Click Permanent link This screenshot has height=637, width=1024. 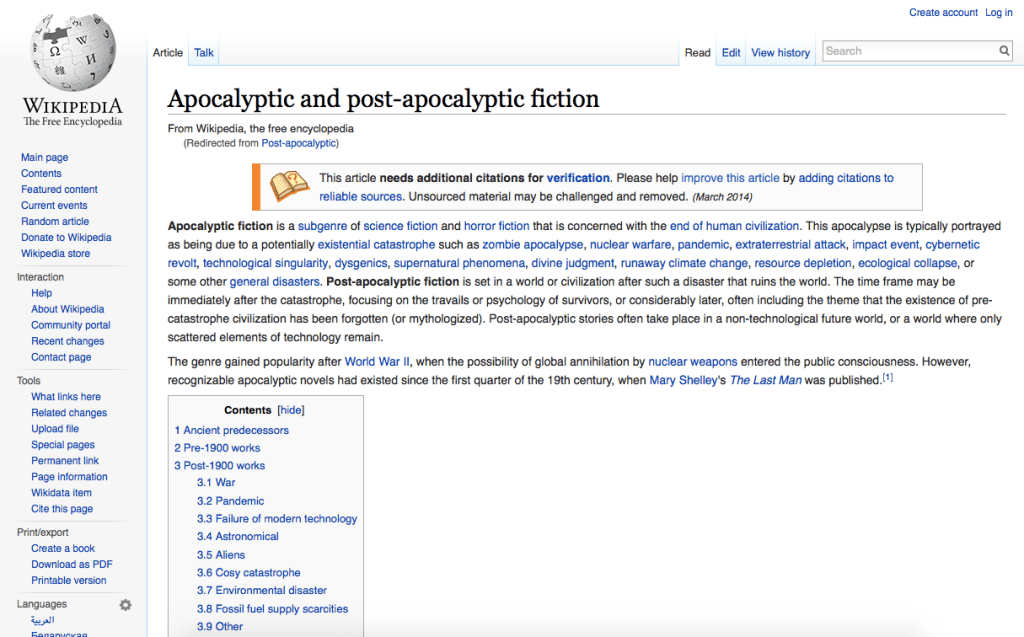pyautogui.click(x=65, y=461)
